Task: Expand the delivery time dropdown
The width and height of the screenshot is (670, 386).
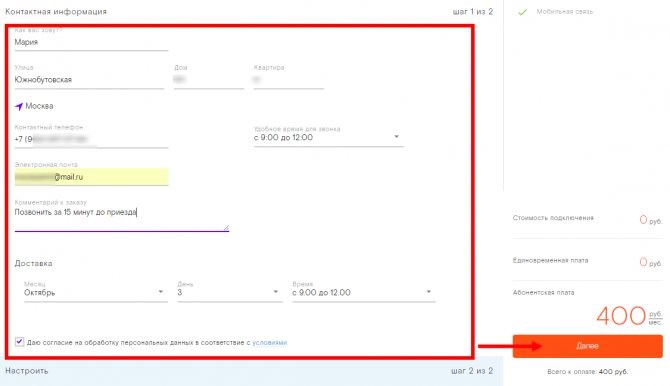Action: click(x=364, y=292)
